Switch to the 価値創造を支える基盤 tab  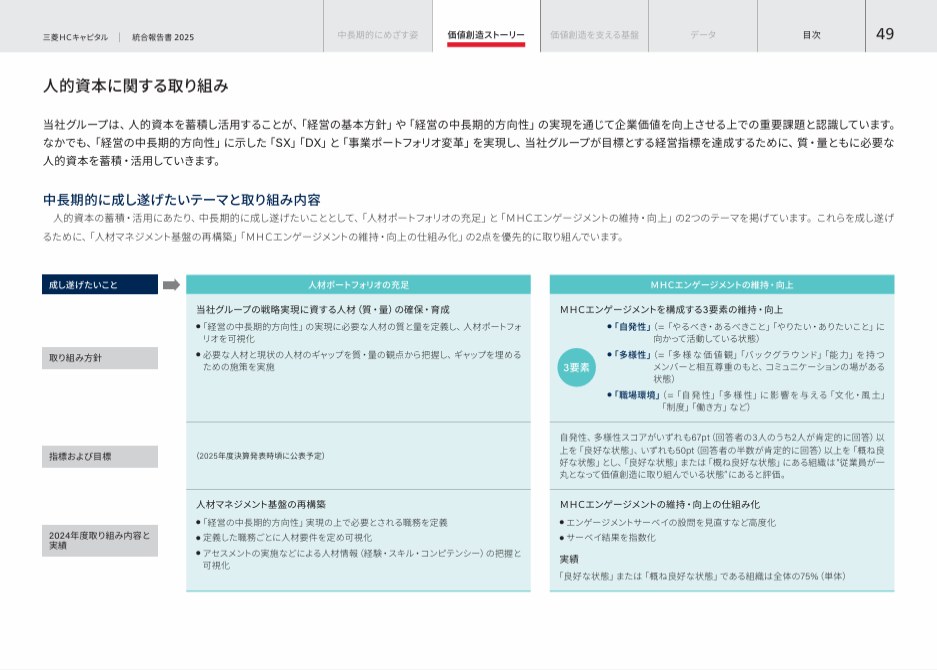click(x=594, y=35)
